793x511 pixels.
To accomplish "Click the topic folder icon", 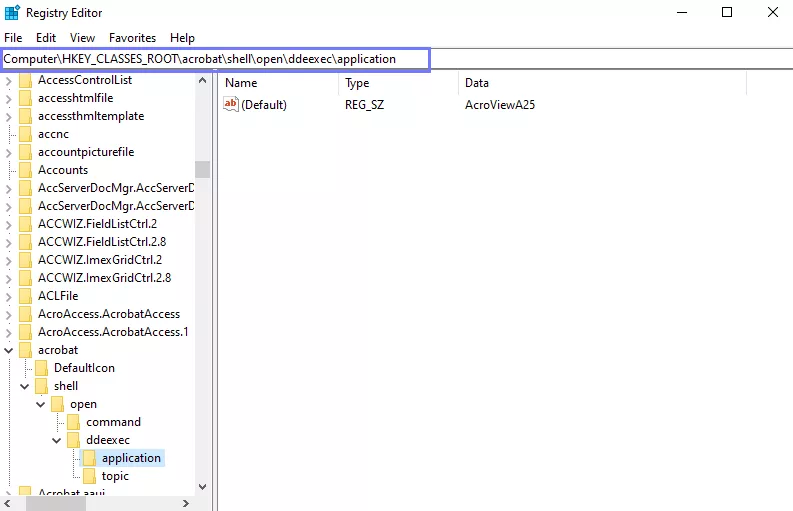I will pos(89,476).
